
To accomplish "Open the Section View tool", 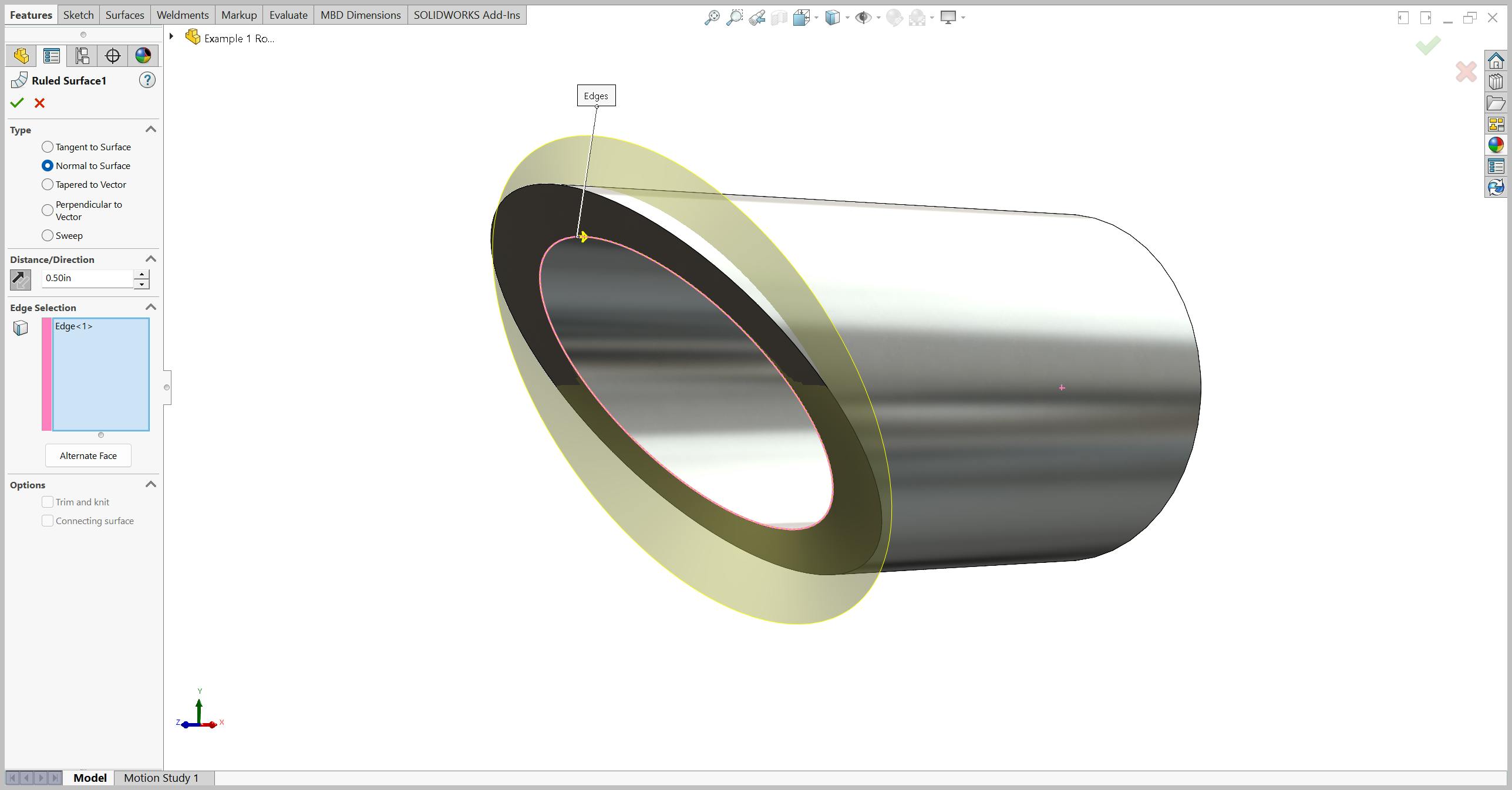I will point(779,18).
